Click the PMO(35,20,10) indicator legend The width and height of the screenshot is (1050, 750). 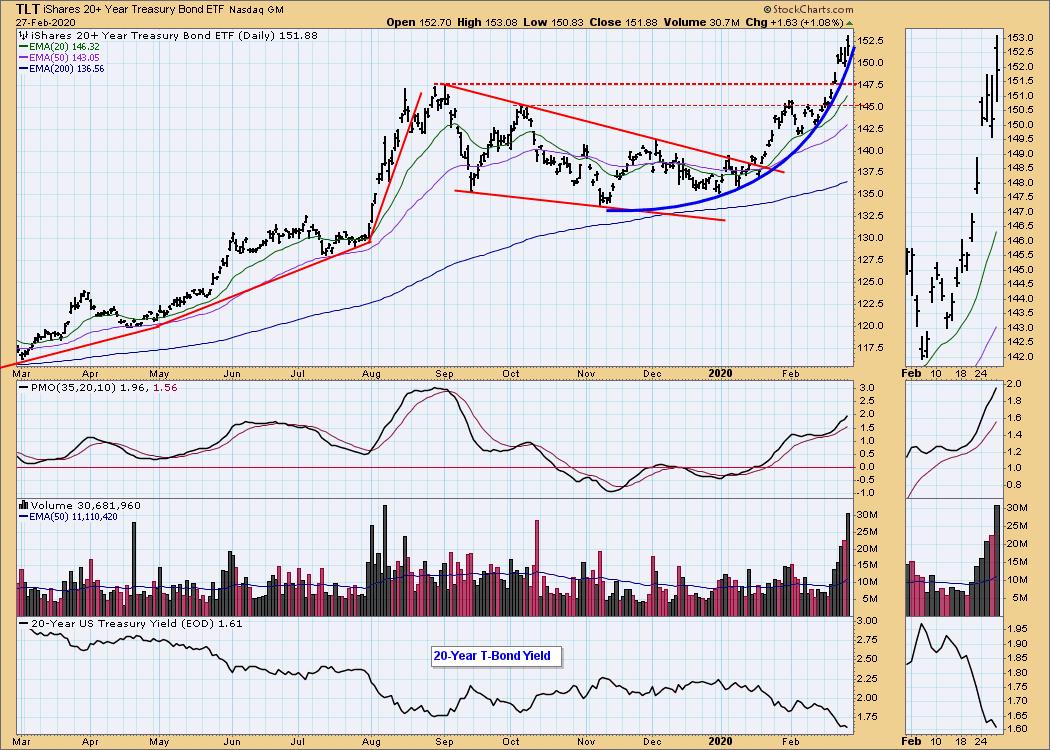click(98, 388)
